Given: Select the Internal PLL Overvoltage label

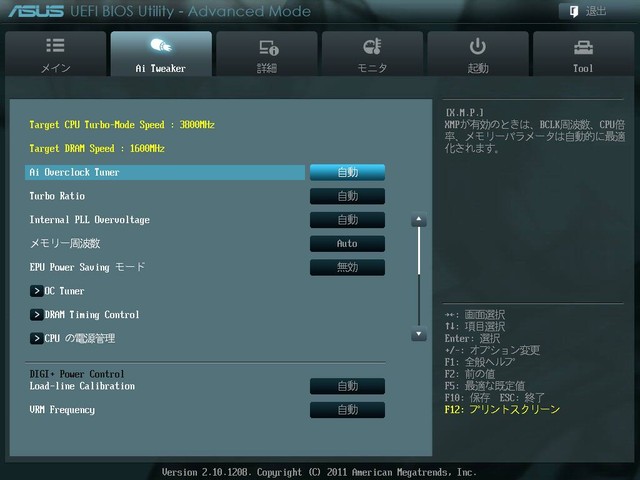Looking at the screenshot, I should (x=89, y=220).
